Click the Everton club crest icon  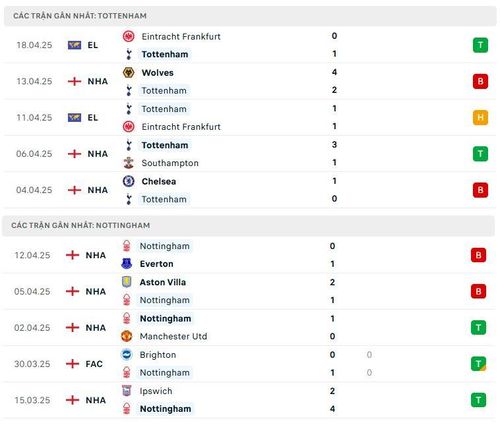(127, 264)
